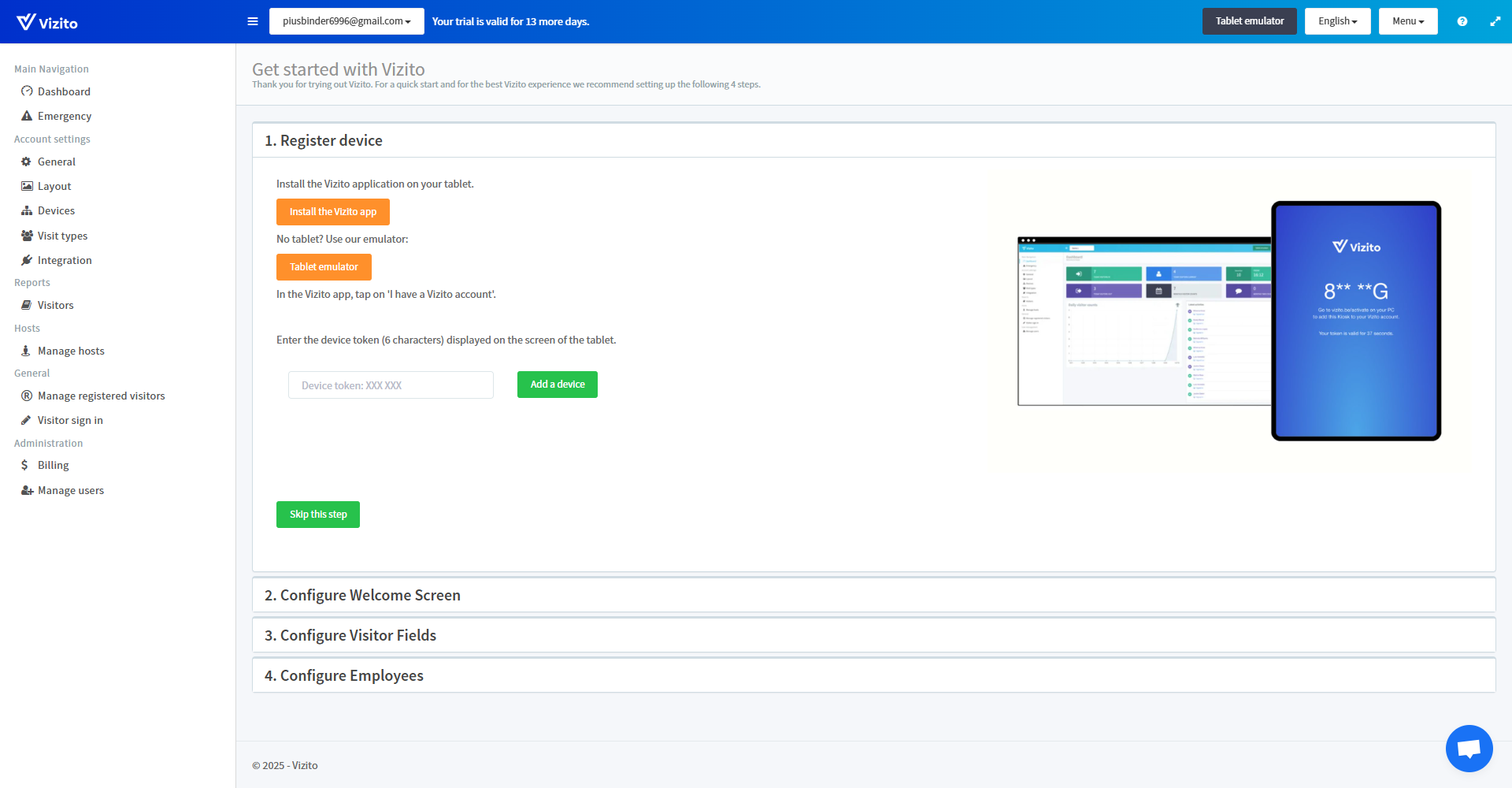Focus the Device token input field
Viewport: 1512px width, 788px height.
tap(391, 385)
